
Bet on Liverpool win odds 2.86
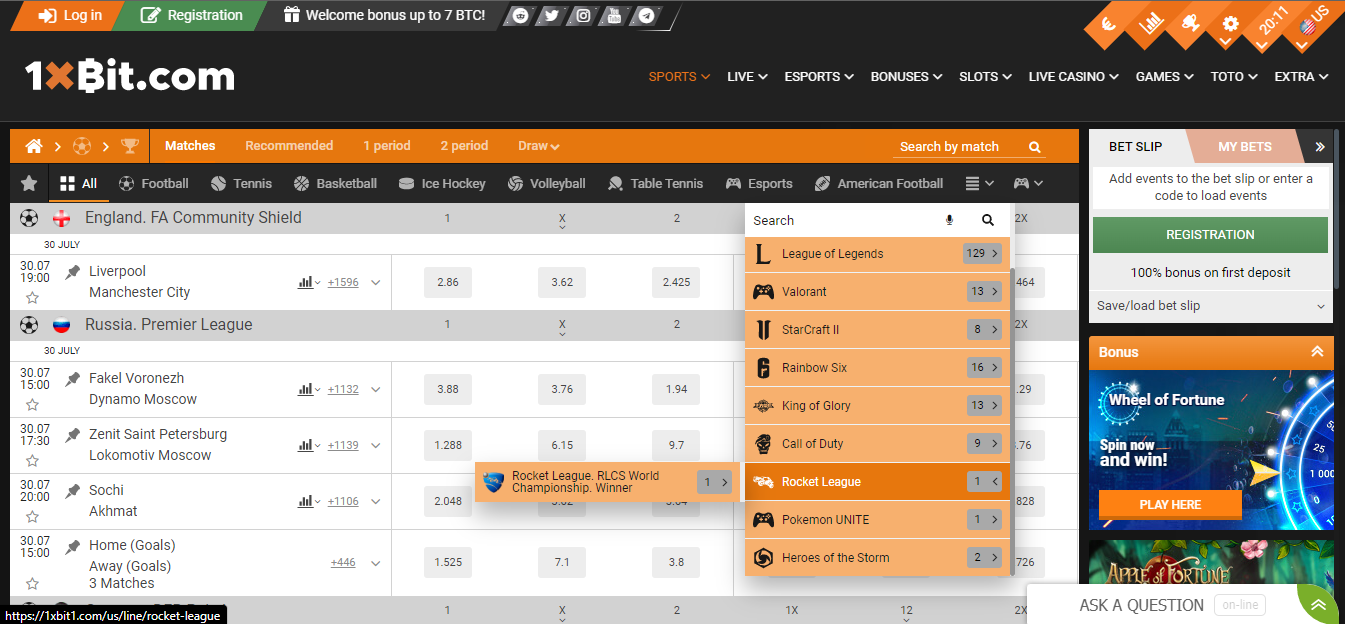448,282
